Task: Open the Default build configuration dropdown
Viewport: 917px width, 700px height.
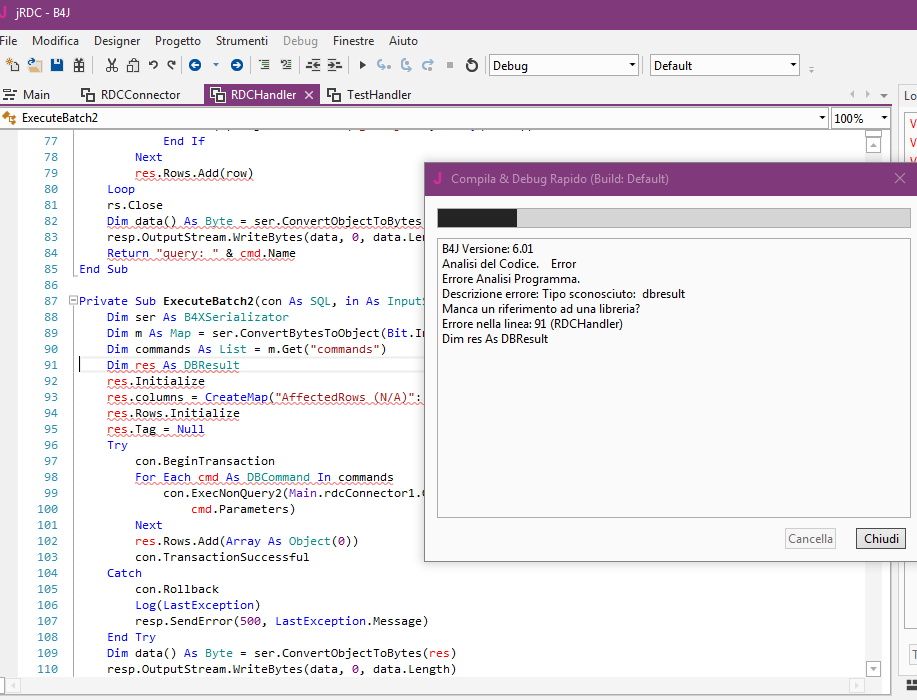Action: (x=725, y=66)
